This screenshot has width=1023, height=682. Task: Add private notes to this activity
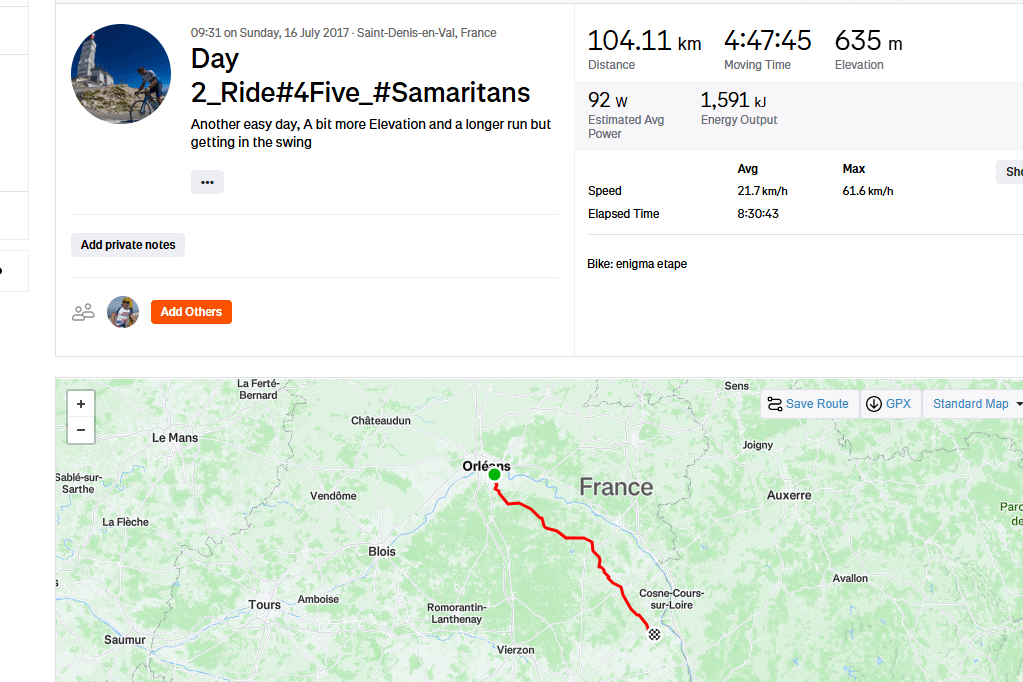pyautogui.click(x=128, y=245)
